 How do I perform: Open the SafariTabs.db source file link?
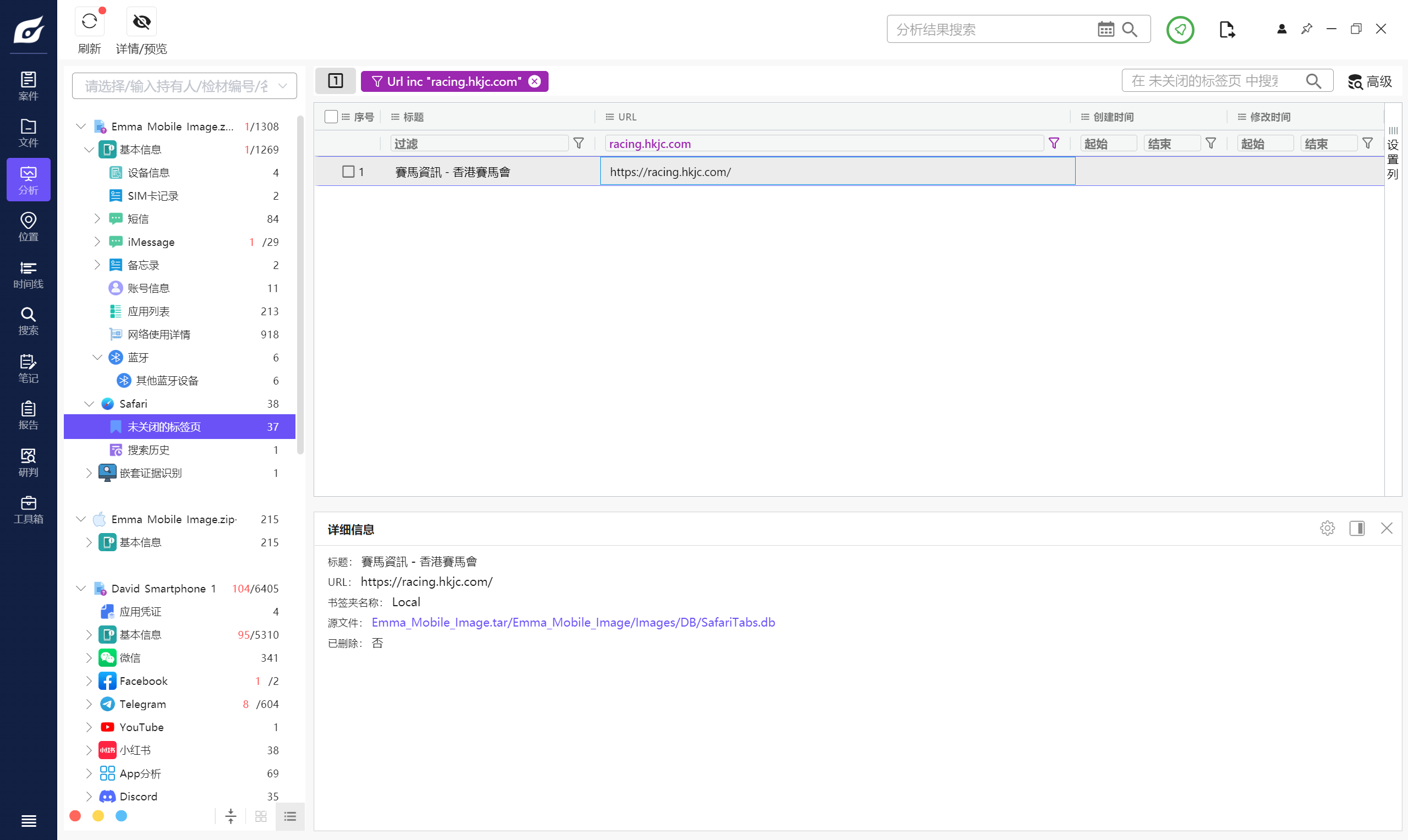coord(573,622)
